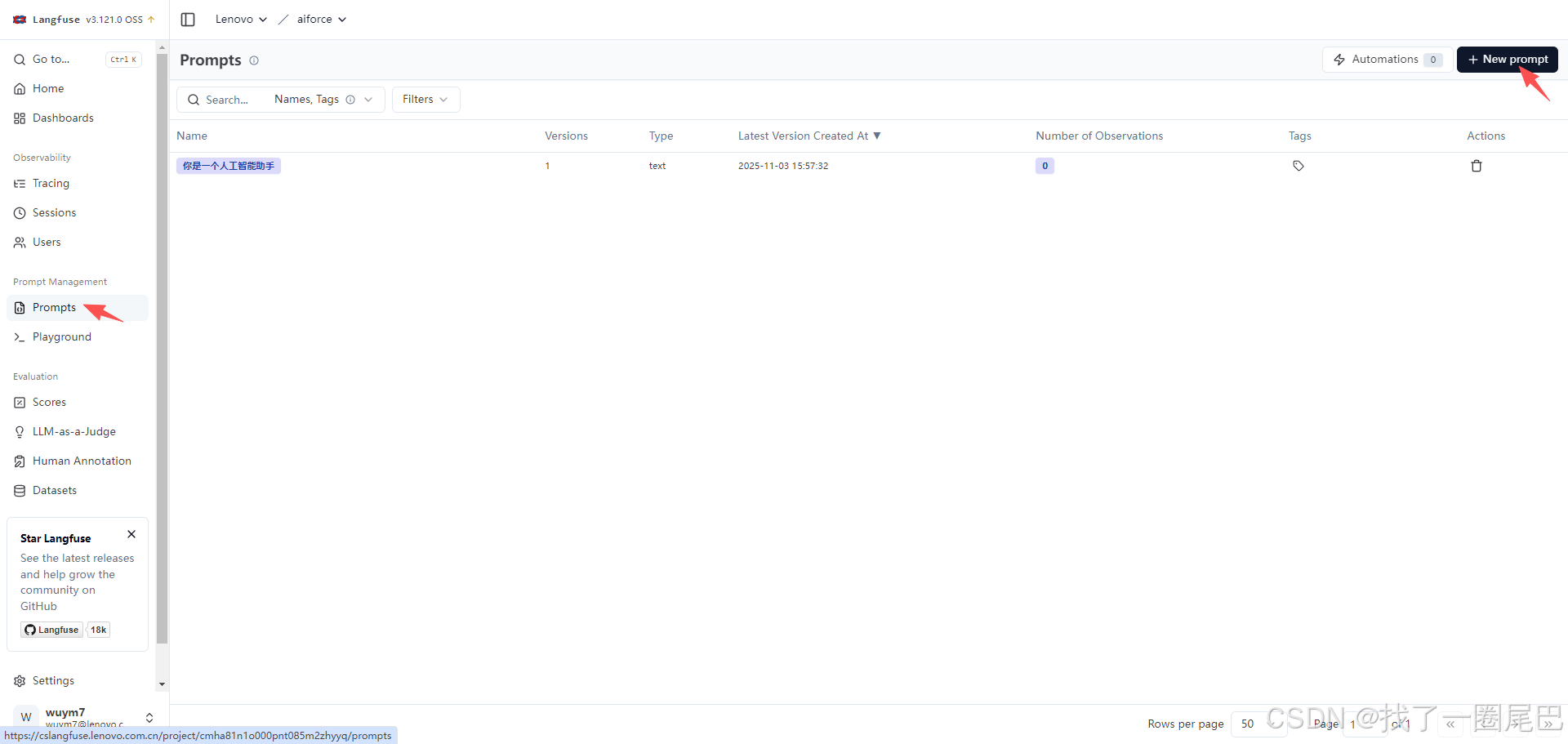Open Datasets page
Viewport: 1568px width, 744px height.
78,491
